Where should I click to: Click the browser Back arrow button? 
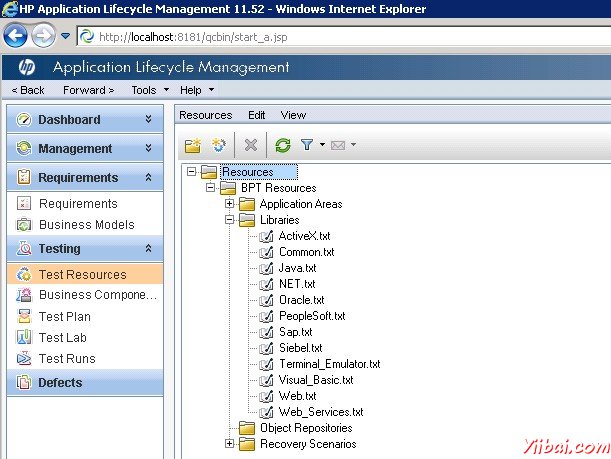tap(15, 37)
